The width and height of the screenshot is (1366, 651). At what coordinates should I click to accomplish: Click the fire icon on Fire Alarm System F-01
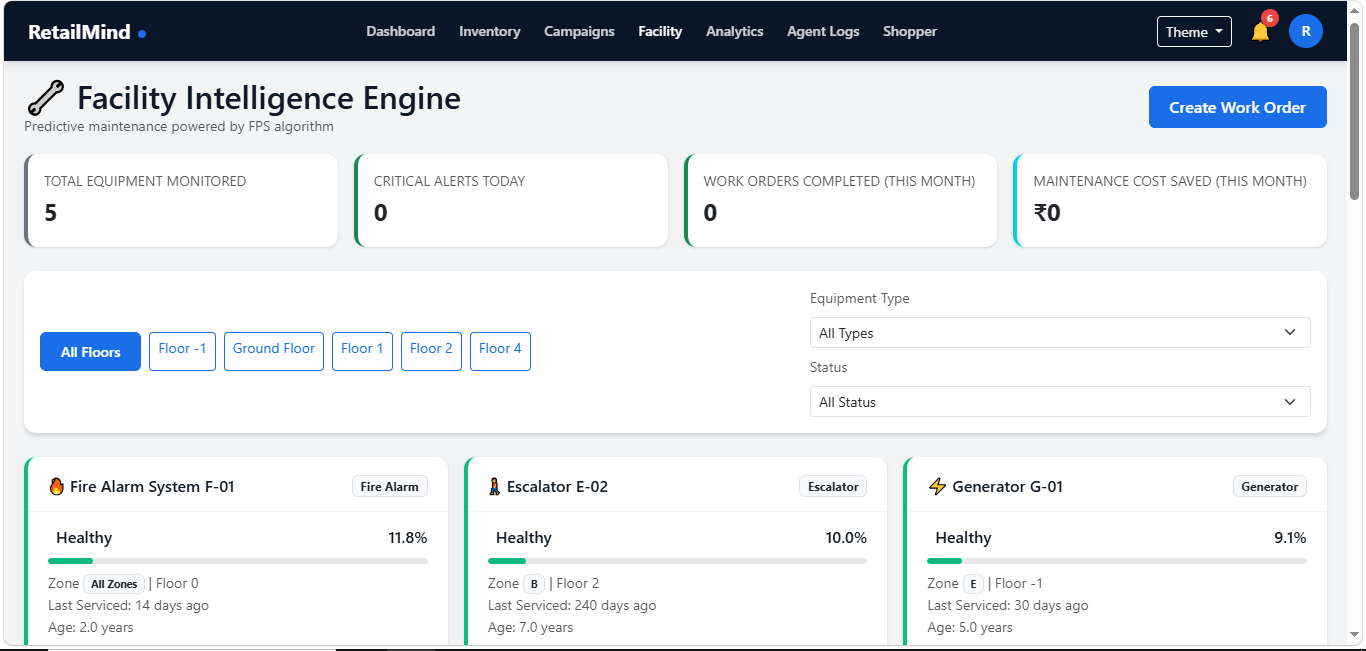[x=56, y=487]
